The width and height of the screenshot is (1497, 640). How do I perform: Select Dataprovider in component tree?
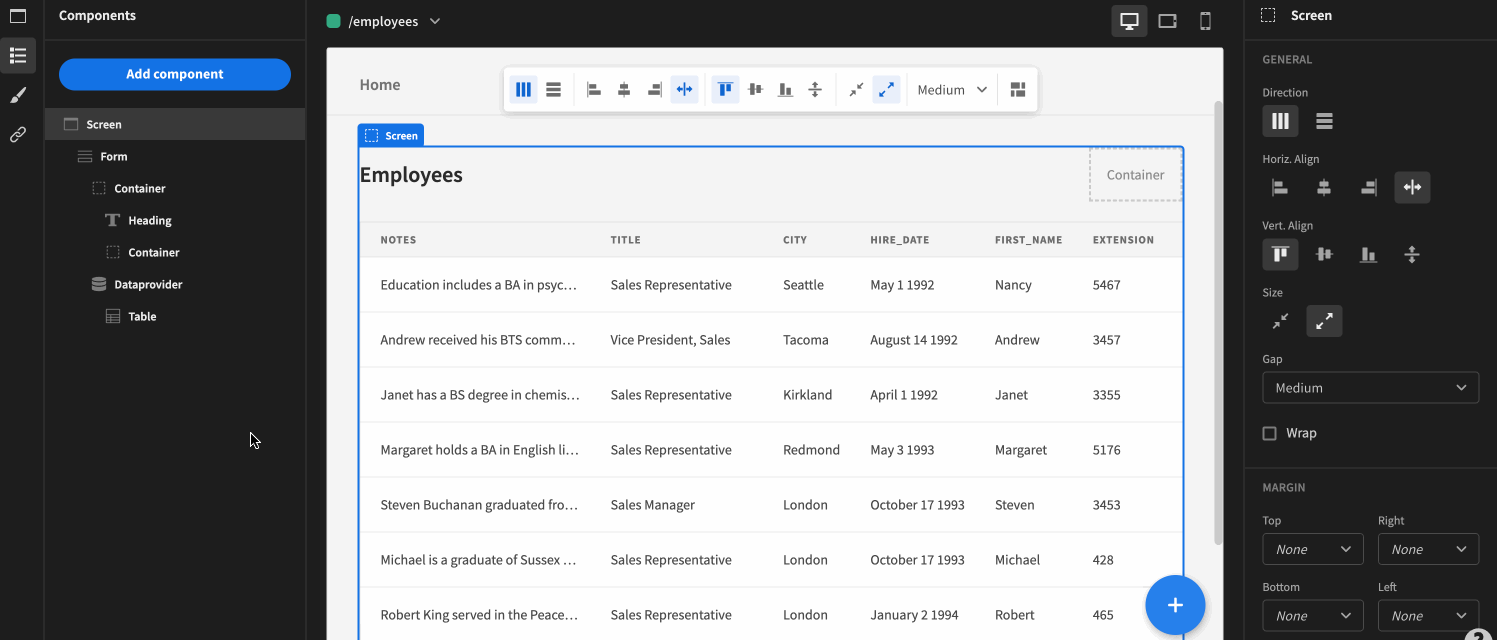(148, 284)
